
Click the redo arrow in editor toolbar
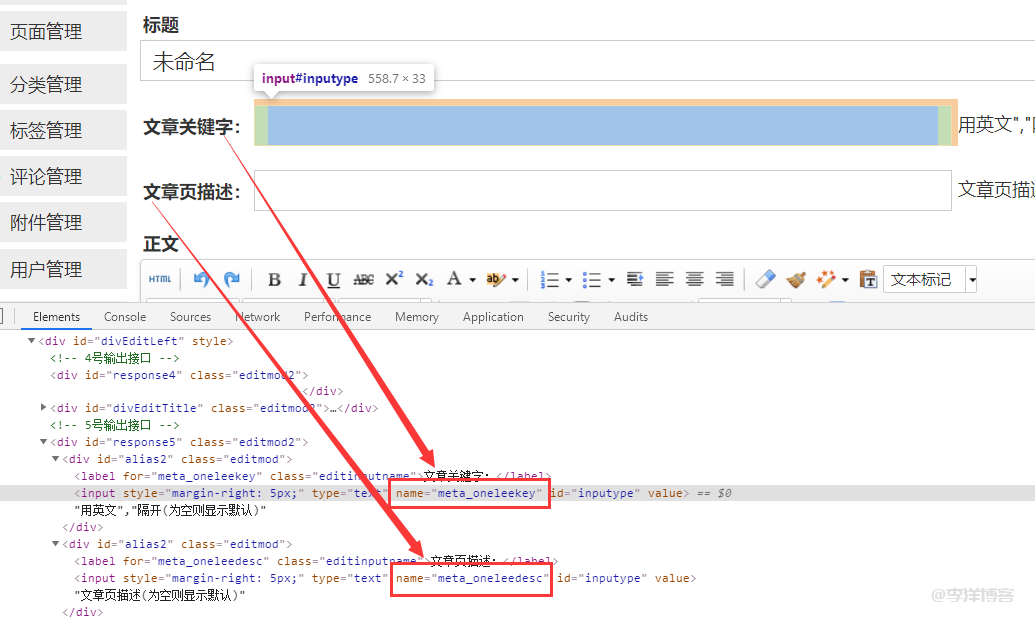[x=231, y=280]
